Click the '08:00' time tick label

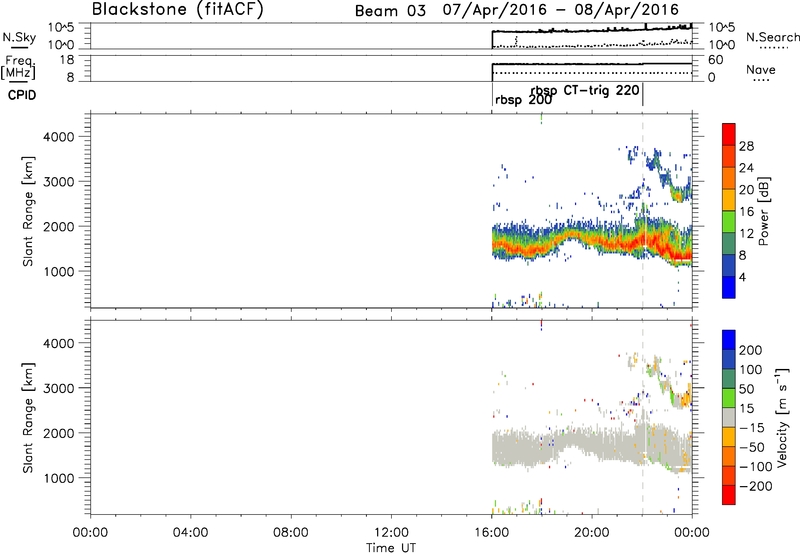point(291,533)
